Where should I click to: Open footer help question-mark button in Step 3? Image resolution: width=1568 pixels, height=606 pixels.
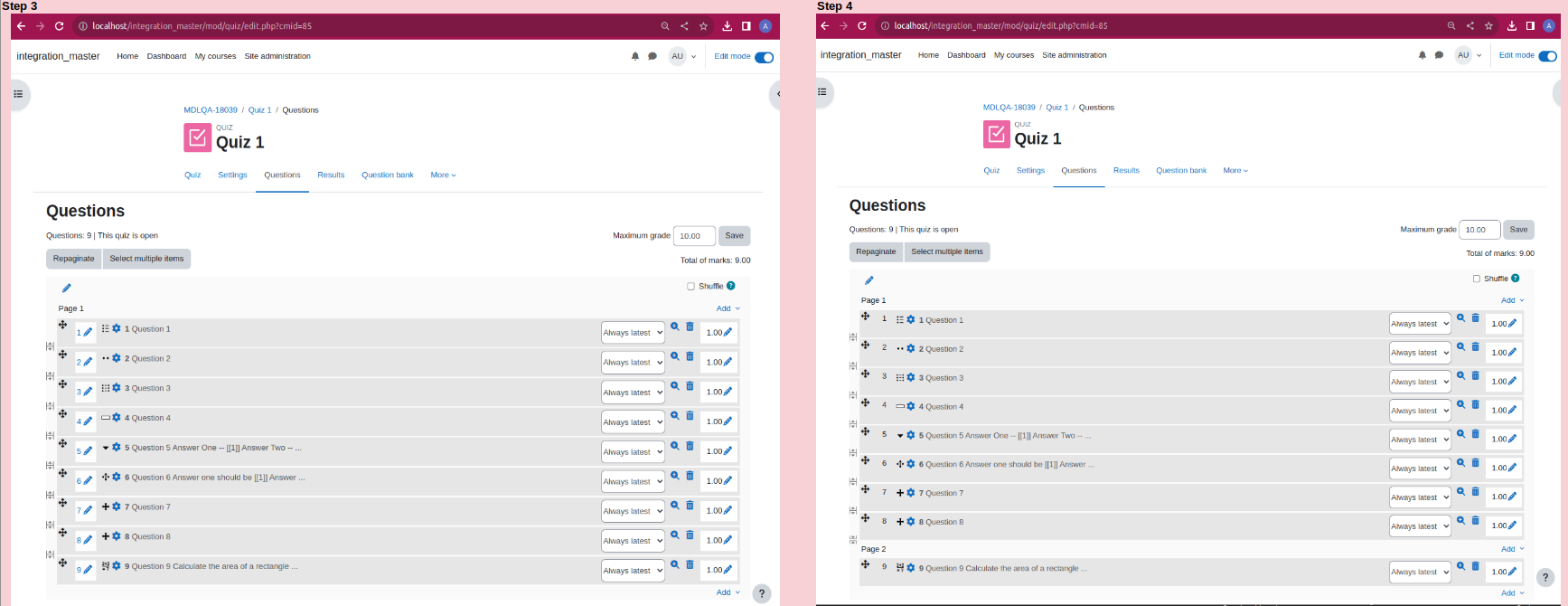[x=762, y=593]
